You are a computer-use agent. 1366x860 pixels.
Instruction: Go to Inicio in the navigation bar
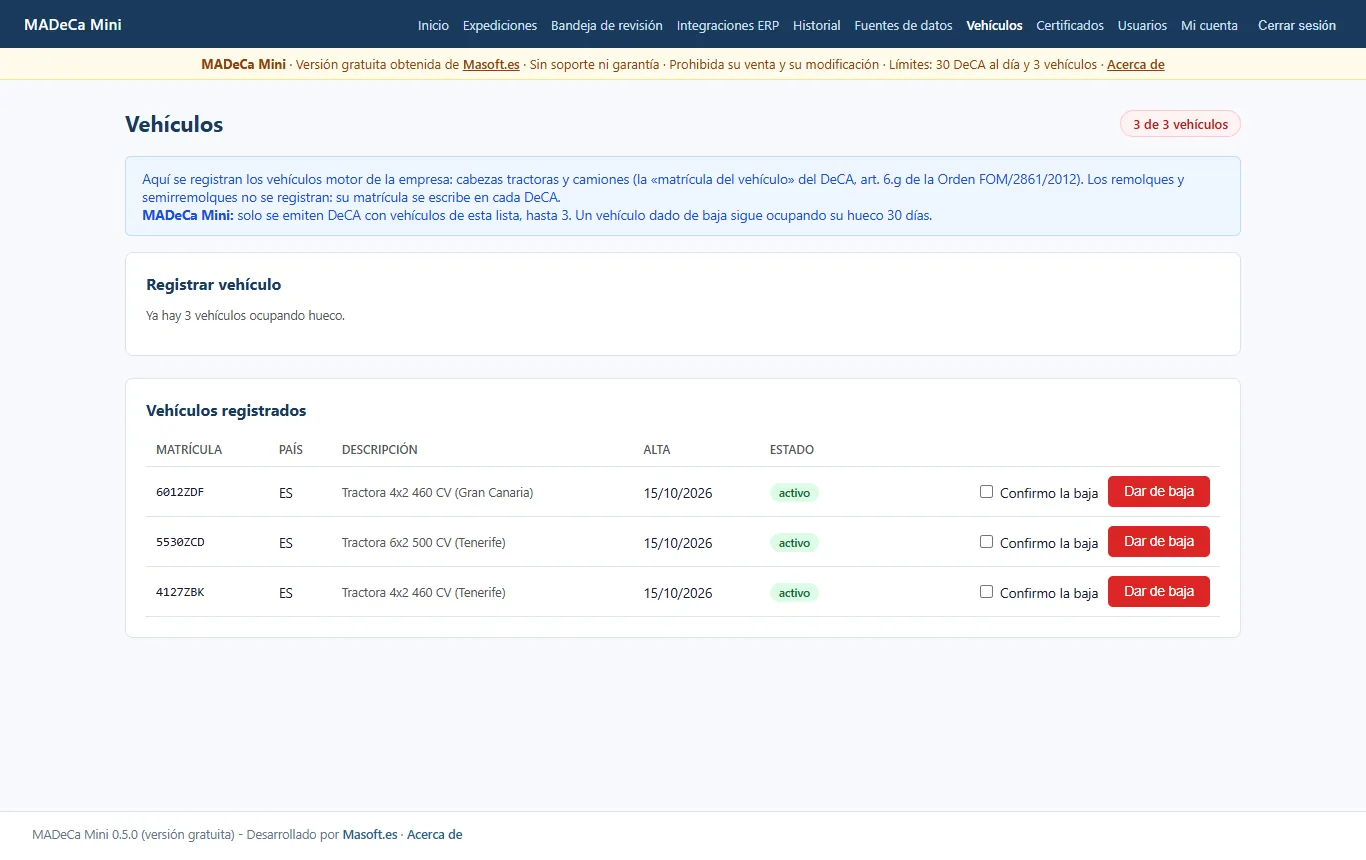[x=433, y=25]
